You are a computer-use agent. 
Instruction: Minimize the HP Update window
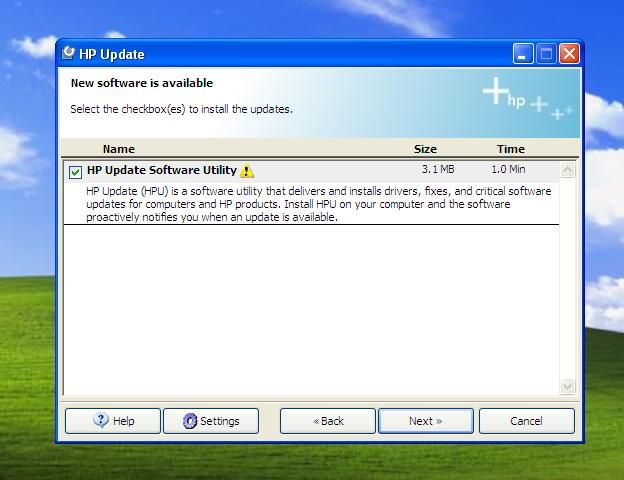click(523, 53)
